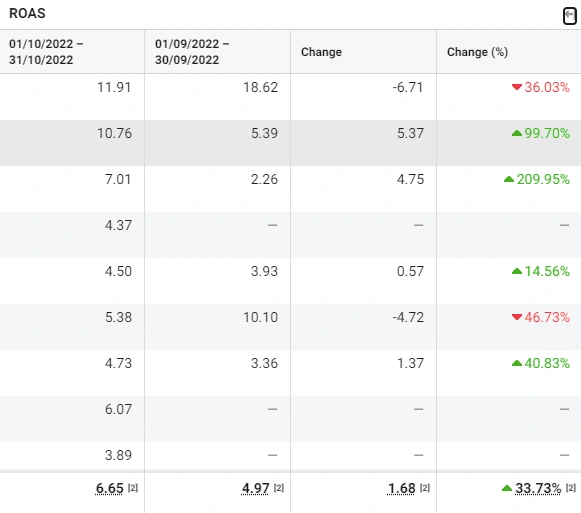The width and height of the screenshot is (581, 513).
Task: Click red down arrow beside 46.73%
Action: click(x=517, y=317)
